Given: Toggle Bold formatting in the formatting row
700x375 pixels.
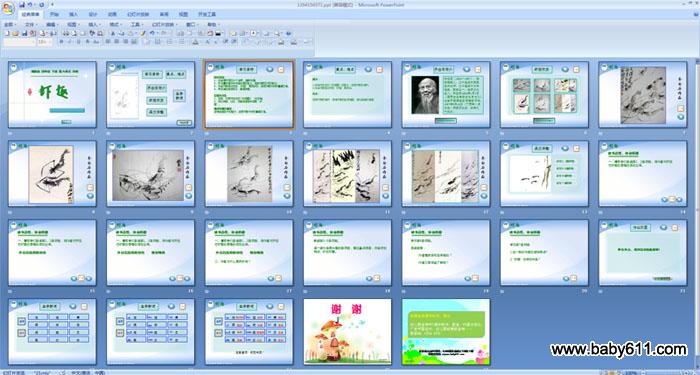Looking at the screenshot, I should pos(62,42).
